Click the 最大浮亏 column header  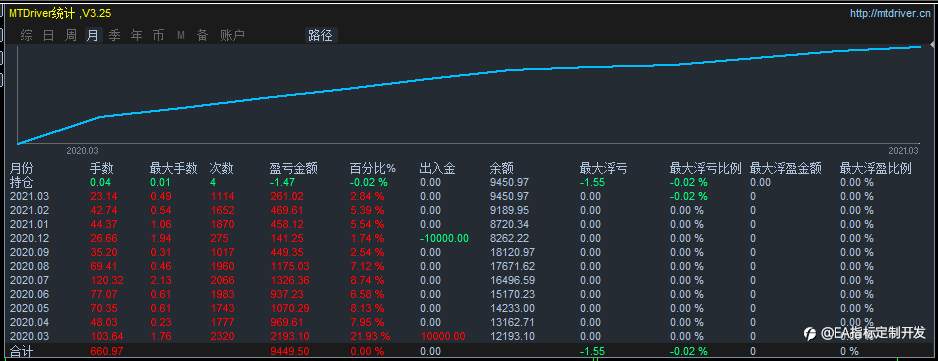pyautogui.click(x=603, y=169)
